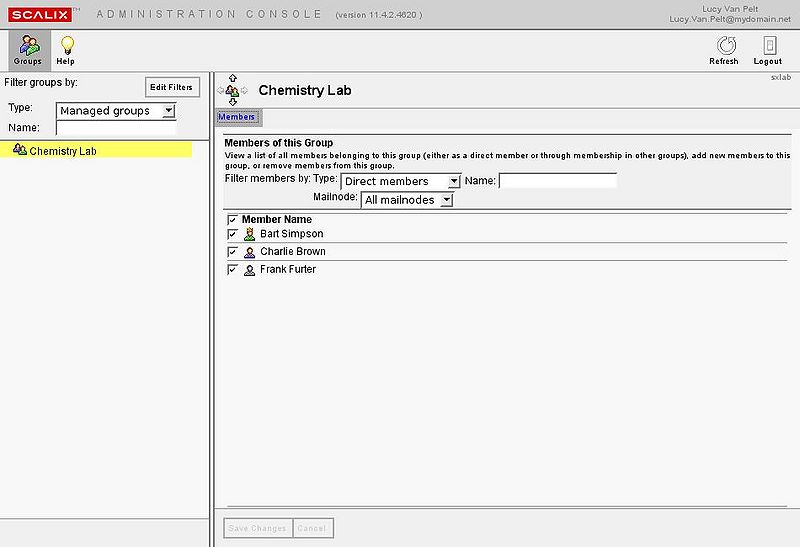Click the Save Changes button
800x547 pixels.
point(257,528)
